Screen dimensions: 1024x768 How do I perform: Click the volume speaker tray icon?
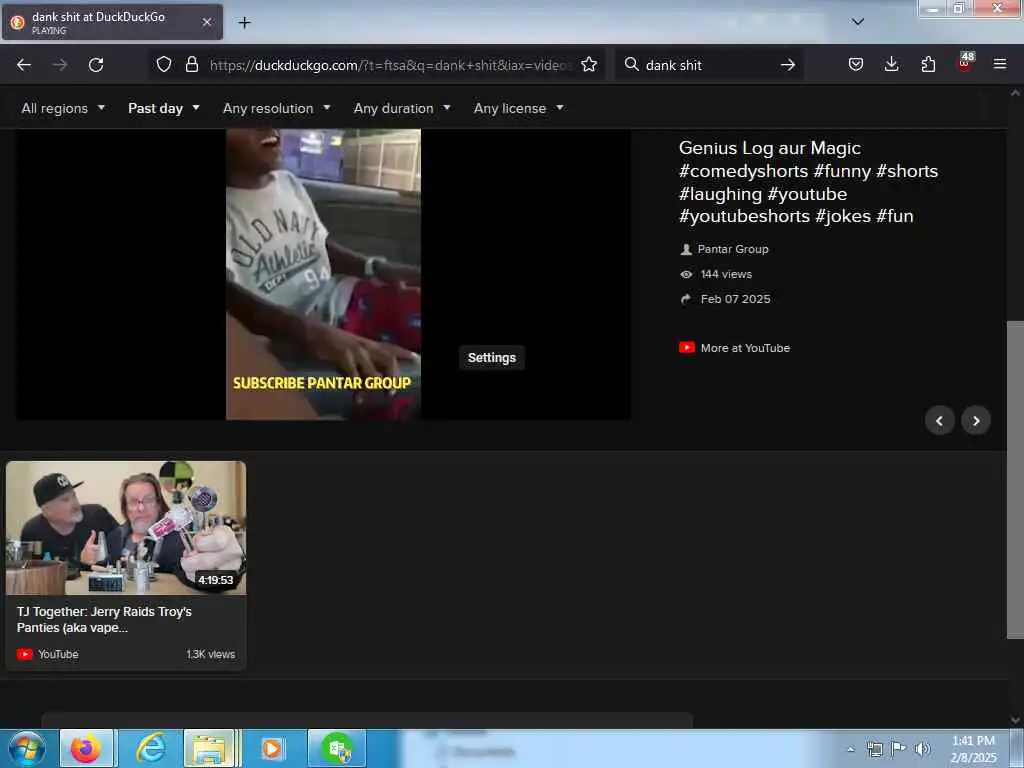[x=923, y=748]
